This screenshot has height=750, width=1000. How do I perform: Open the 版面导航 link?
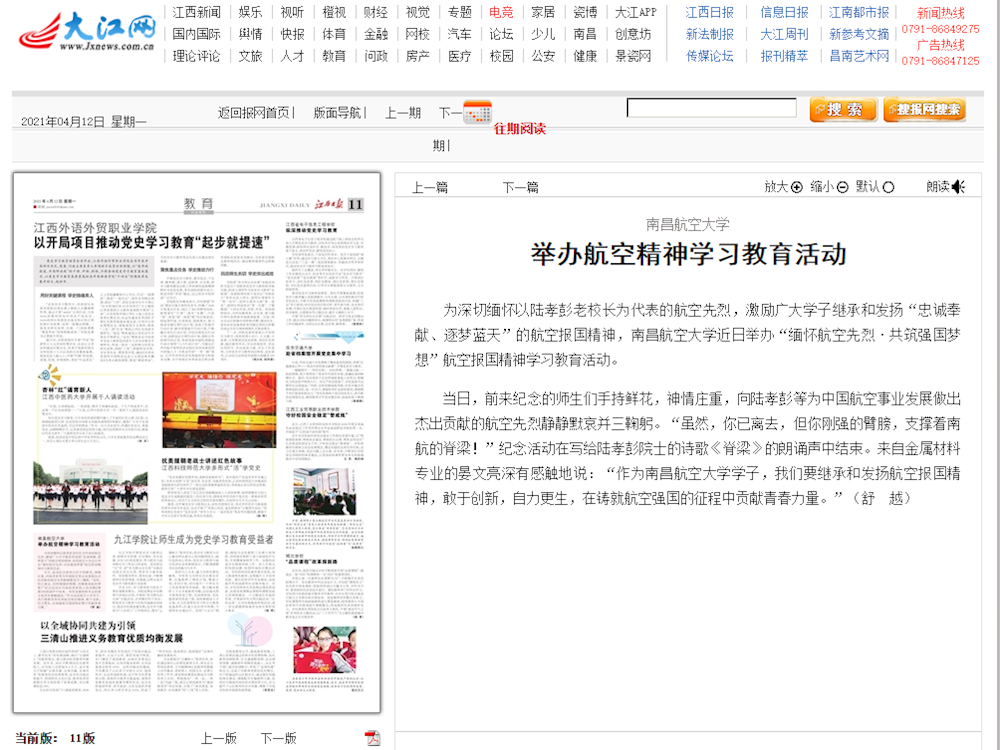[338, 113]
